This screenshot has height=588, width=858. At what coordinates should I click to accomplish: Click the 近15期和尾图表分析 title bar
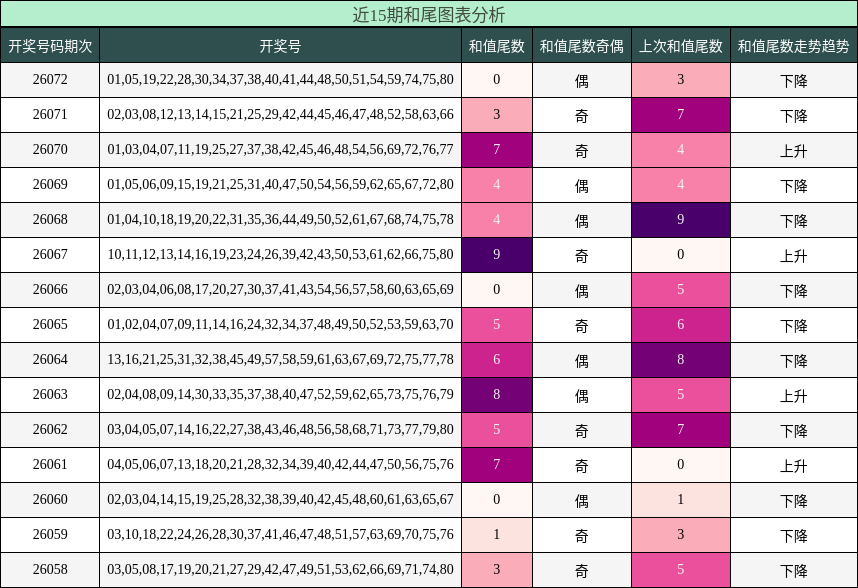(x=429, y=13)
